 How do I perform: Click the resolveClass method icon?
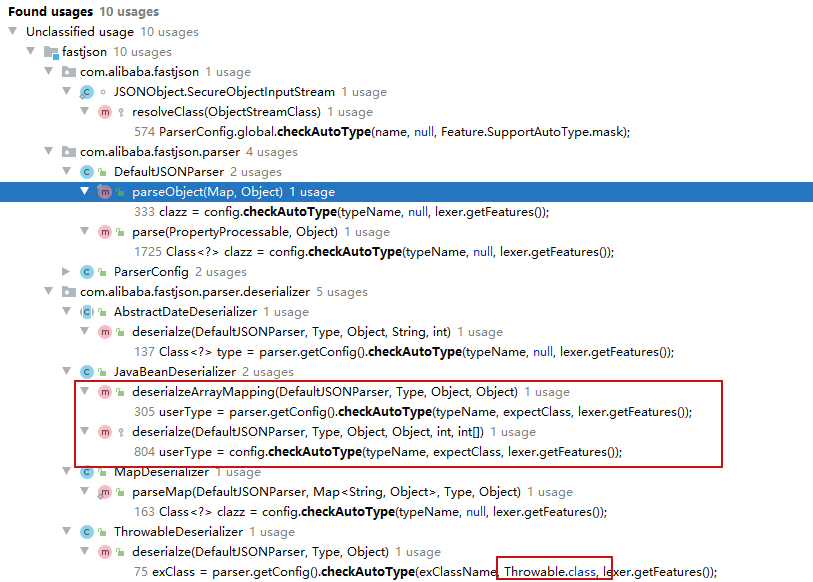(105, 112)
